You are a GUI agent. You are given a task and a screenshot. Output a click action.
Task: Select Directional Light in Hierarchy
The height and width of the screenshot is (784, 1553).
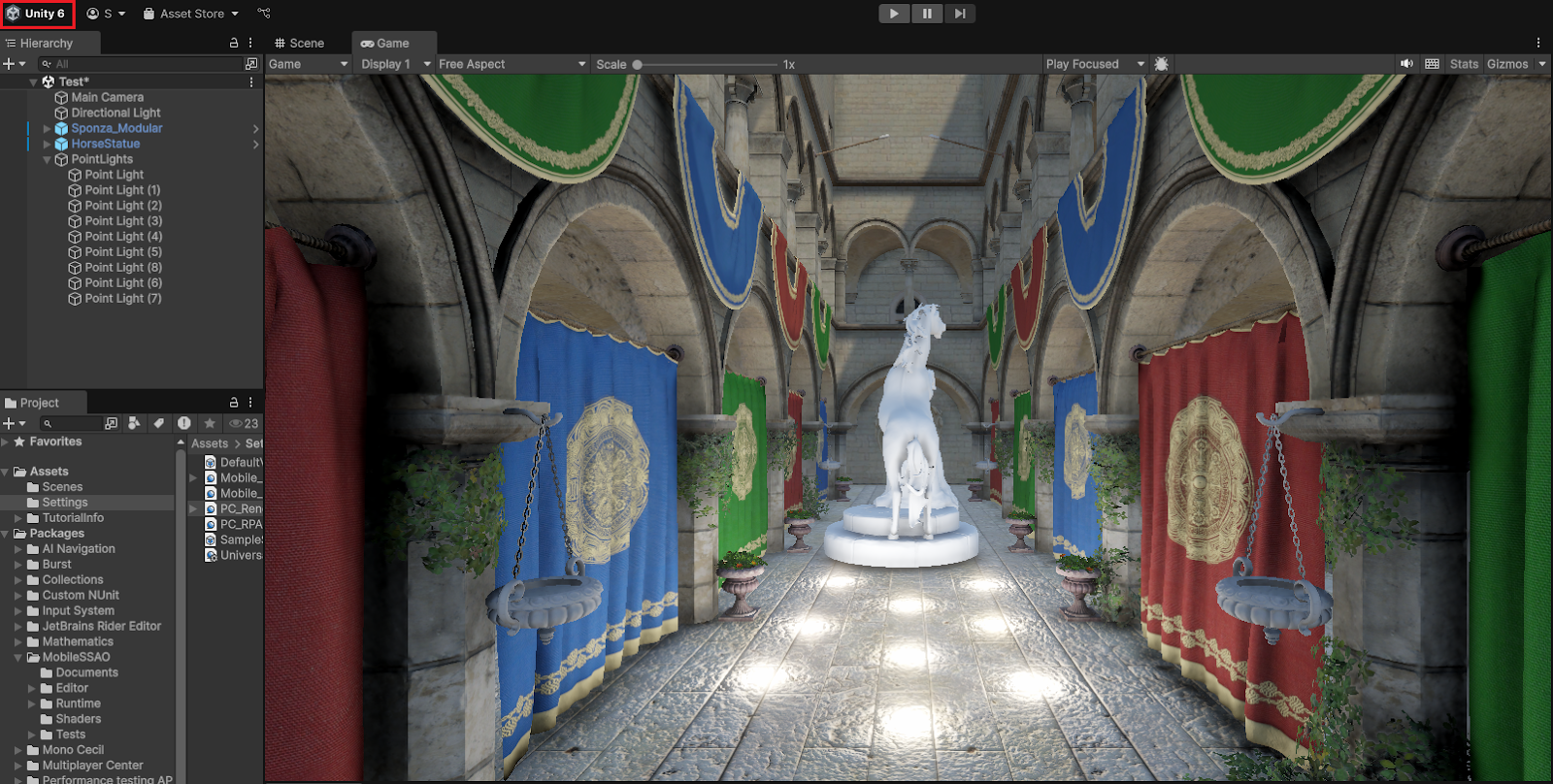(x=116, y=113)
